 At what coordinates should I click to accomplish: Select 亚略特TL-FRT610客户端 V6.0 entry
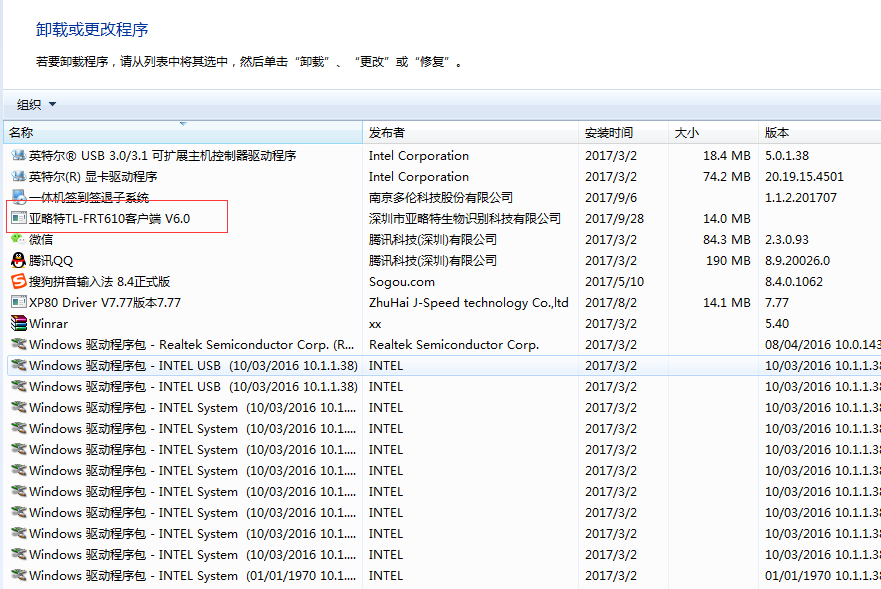click(110, 219)
